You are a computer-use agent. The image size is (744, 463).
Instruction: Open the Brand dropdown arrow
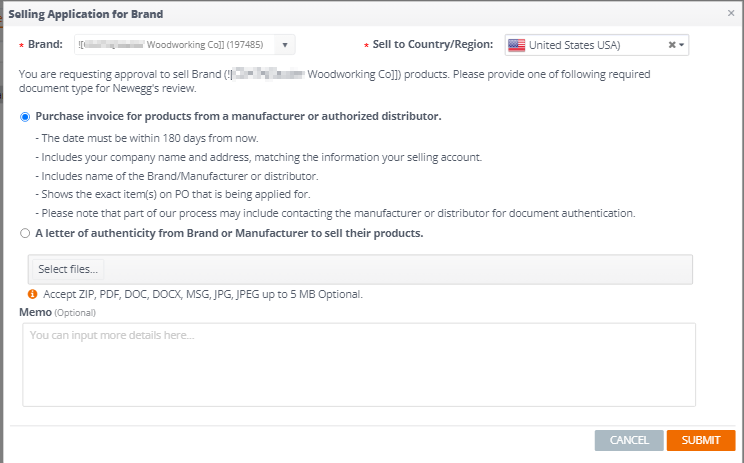pyautogui.click(x=285, y=45)
